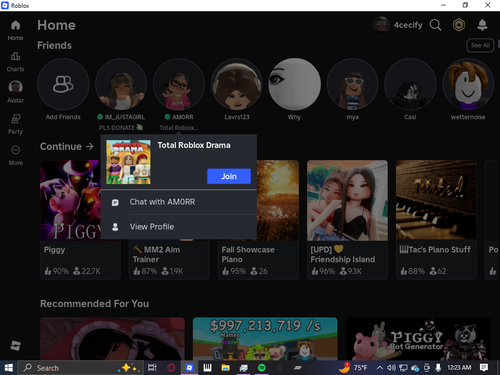Open Tac's Piano Stuff game card
The image size is (500, 375).
click(436, 220)
